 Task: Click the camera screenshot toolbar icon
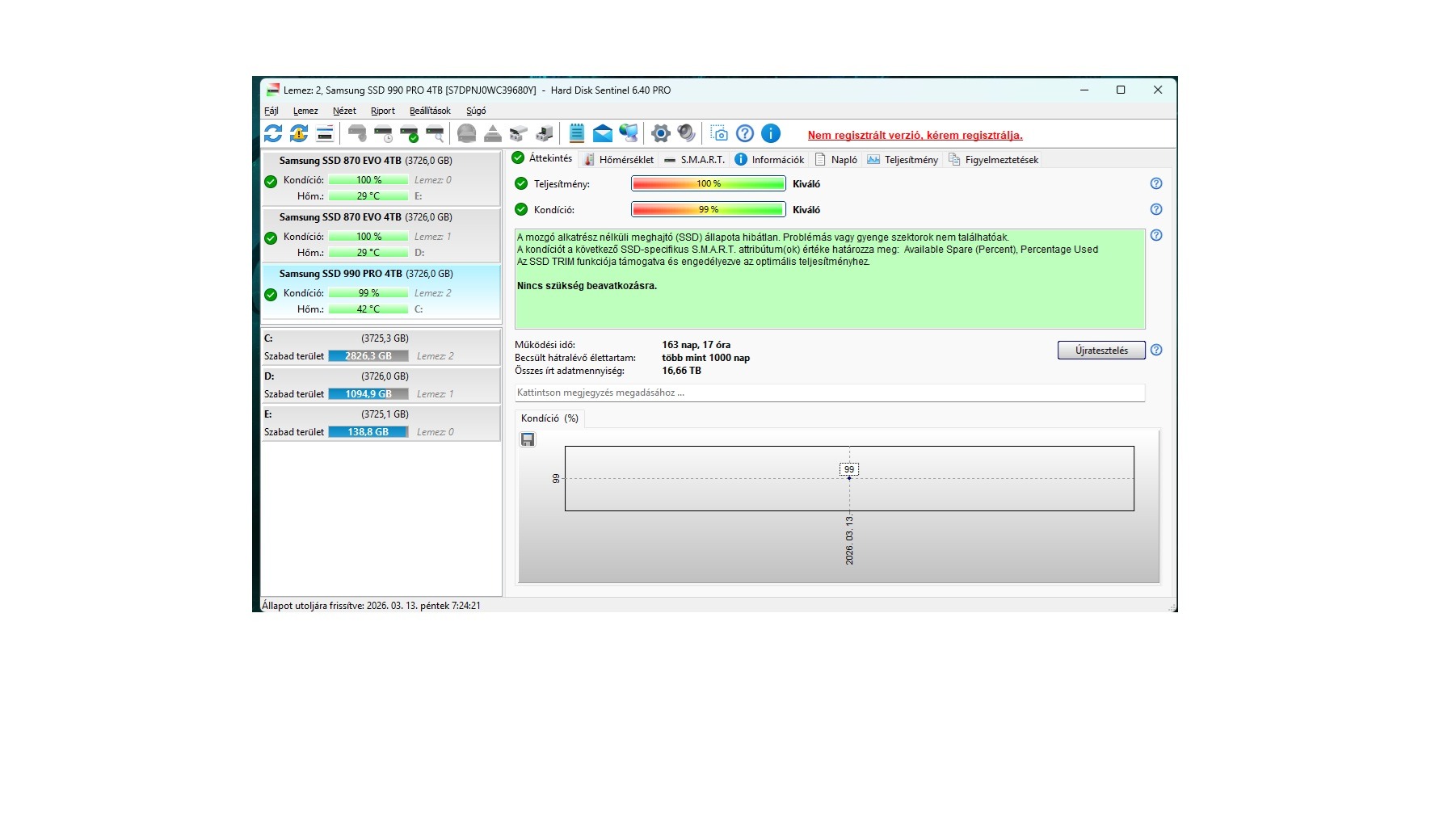pos(719,133)
